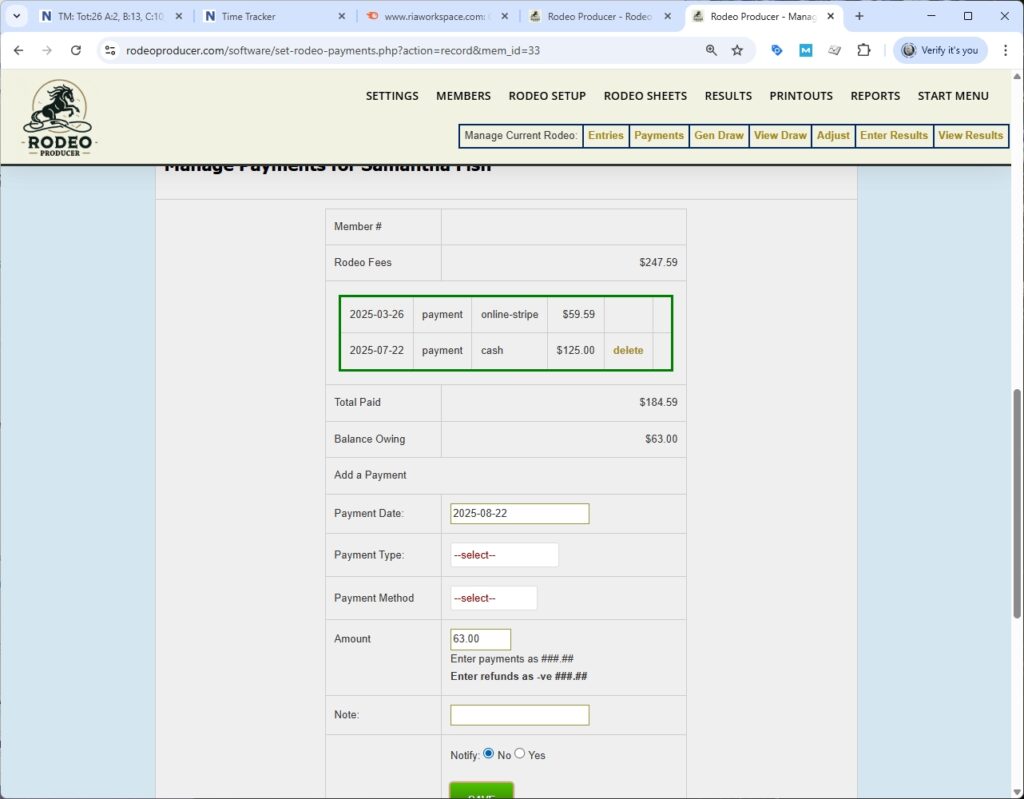Click the Payments toolbar button
This screenshot has height=799, width=1024.
658,135
